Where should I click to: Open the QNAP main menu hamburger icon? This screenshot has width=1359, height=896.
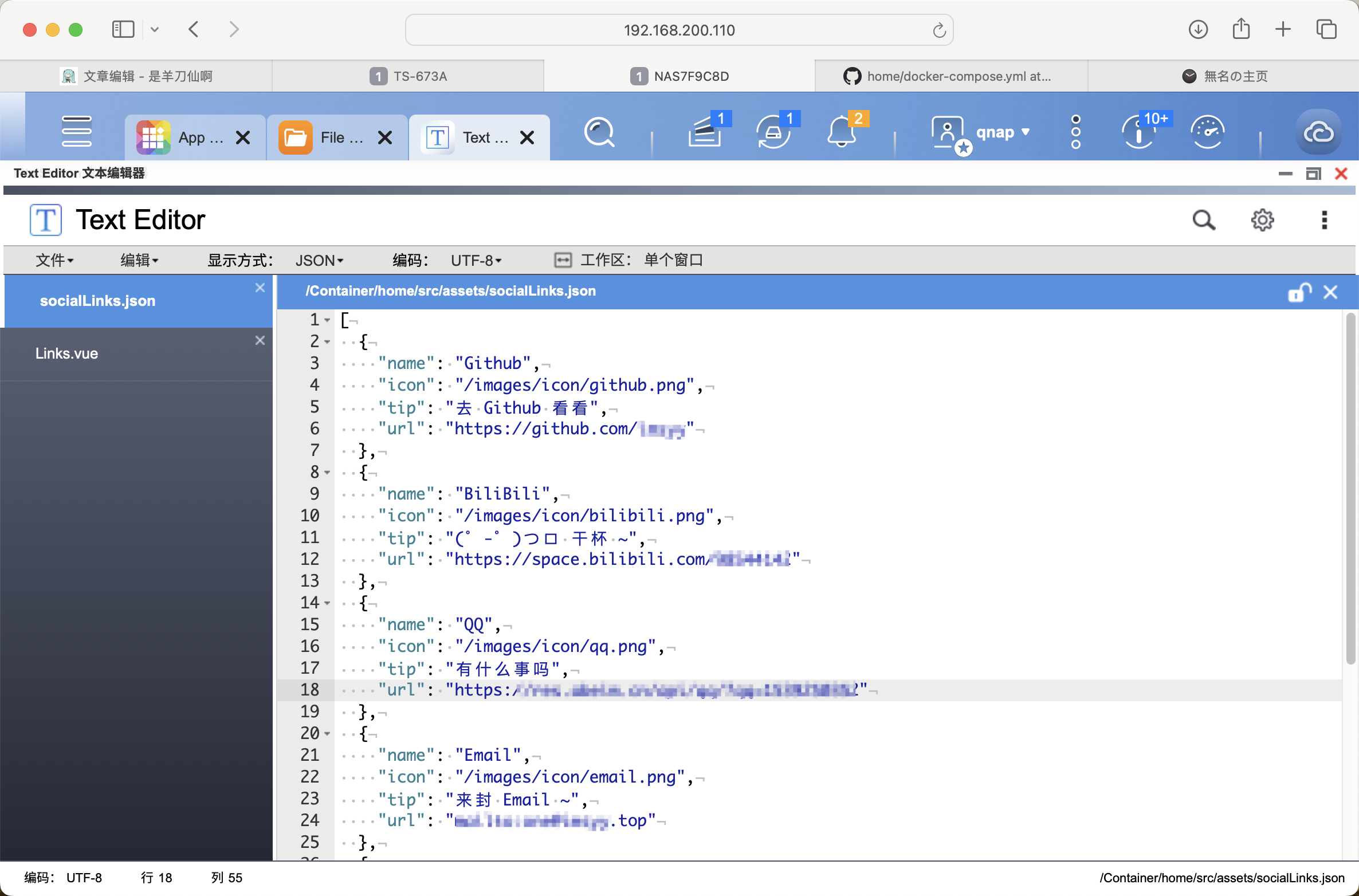coord(76,132)
